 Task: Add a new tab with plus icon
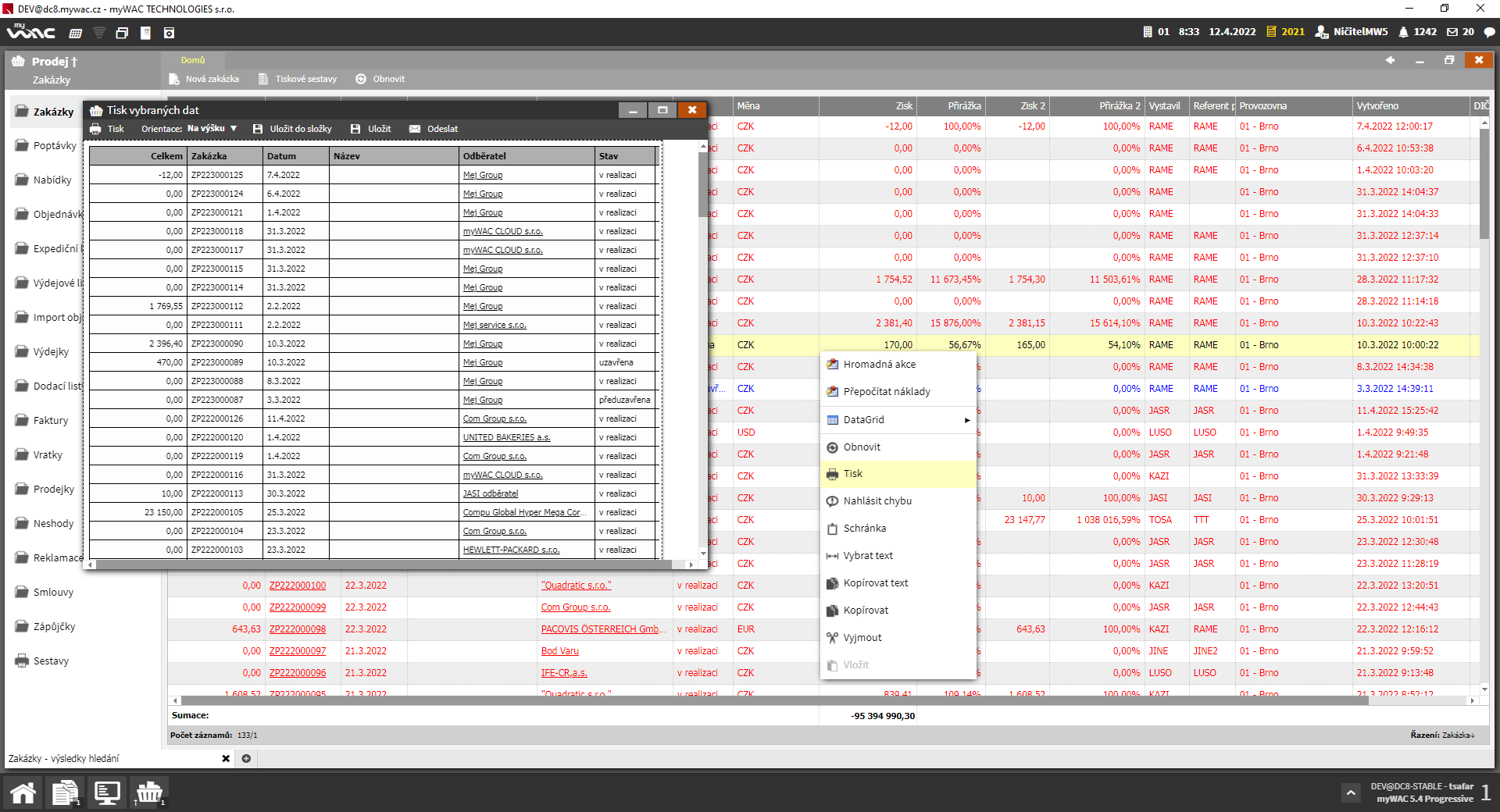point(246,758)
